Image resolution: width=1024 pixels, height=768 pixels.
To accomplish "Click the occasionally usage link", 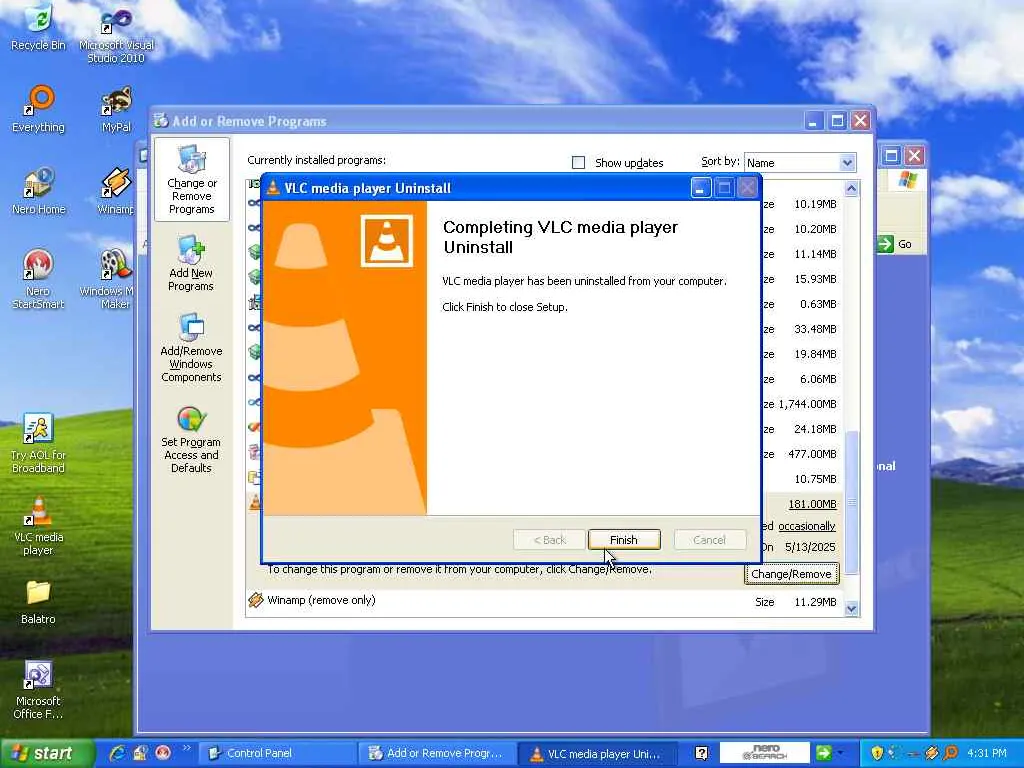I will point(807,526).
